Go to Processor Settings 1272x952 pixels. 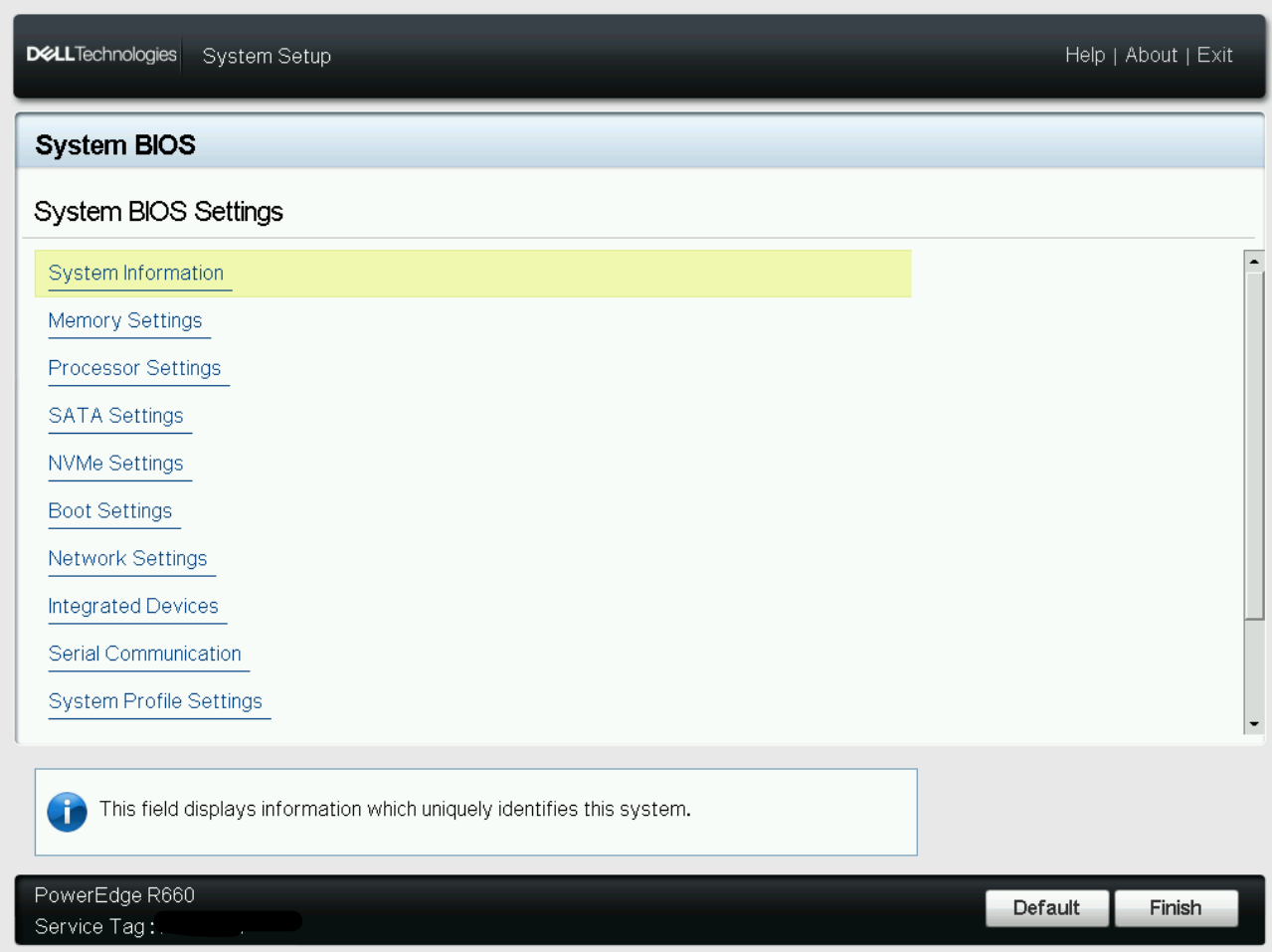[x=134, y=368]
